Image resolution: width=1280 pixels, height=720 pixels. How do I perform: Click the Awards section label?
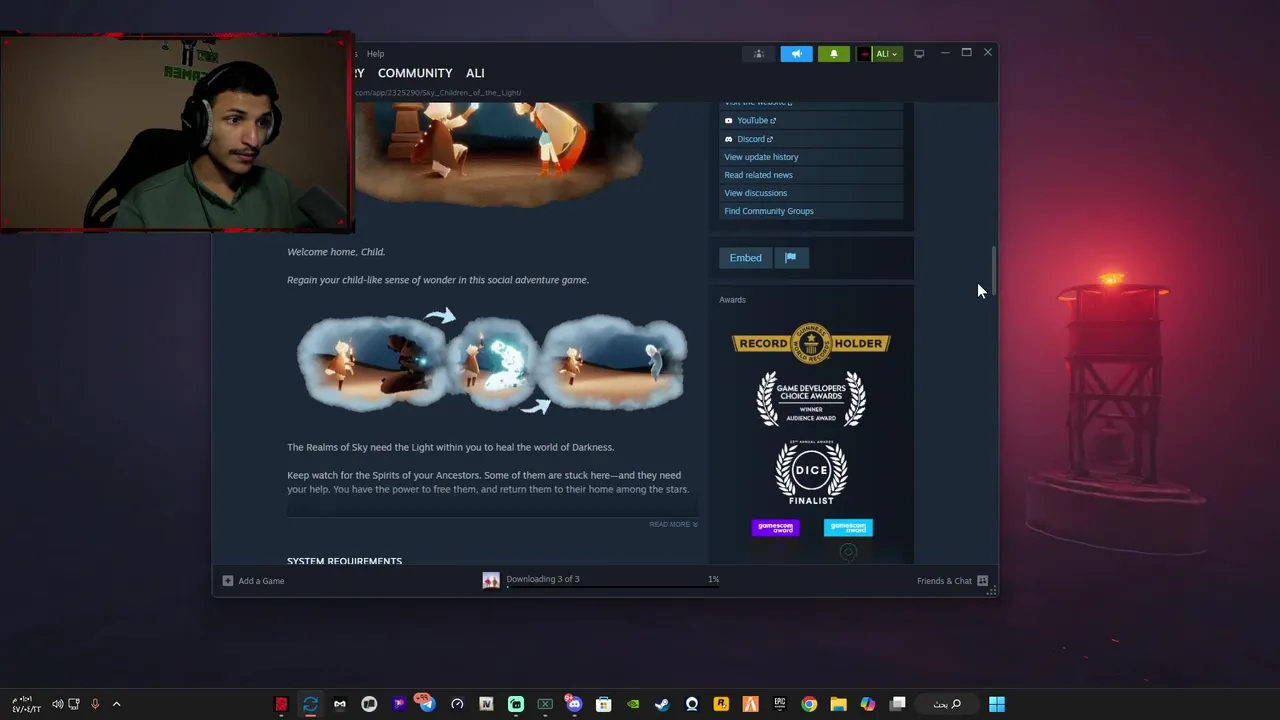(732, 300)
